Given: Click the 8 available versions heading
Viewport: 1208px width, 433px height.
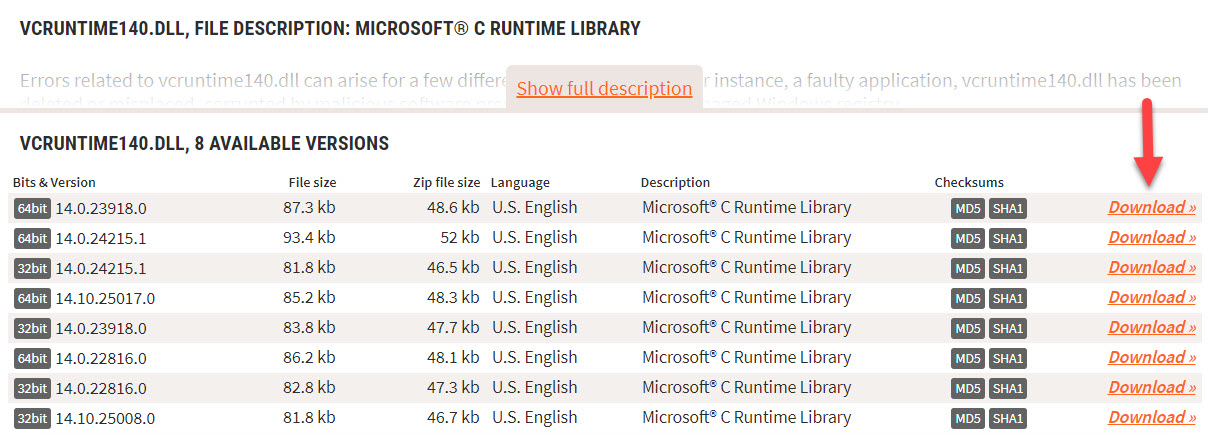Looking at the screenshot, I should 204,144.
